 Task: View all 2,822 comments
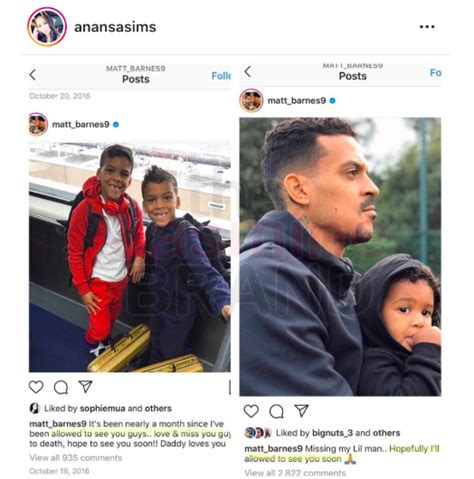click(295, 473)
